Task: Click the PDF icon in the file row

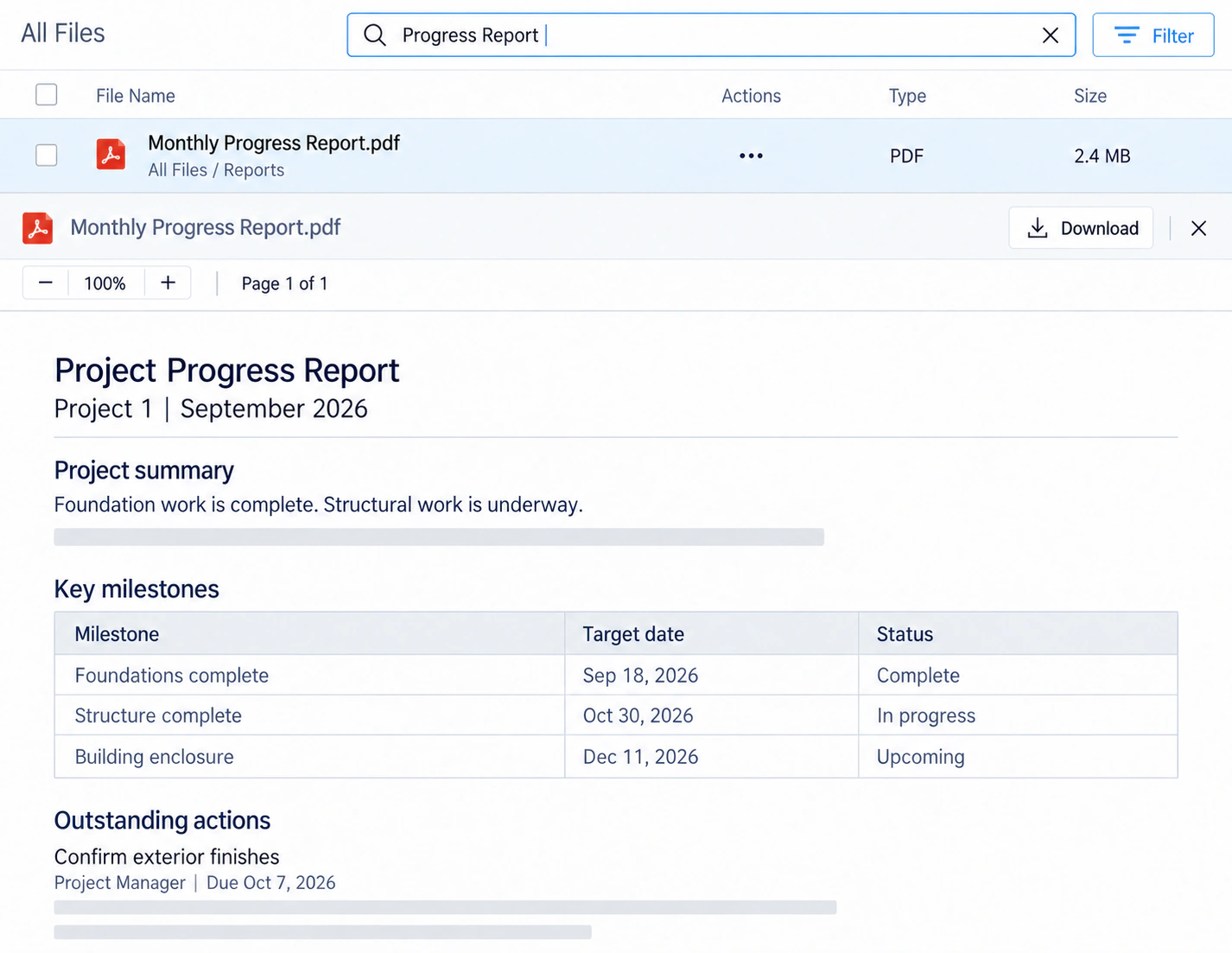Action: click(x=111, y=155)
